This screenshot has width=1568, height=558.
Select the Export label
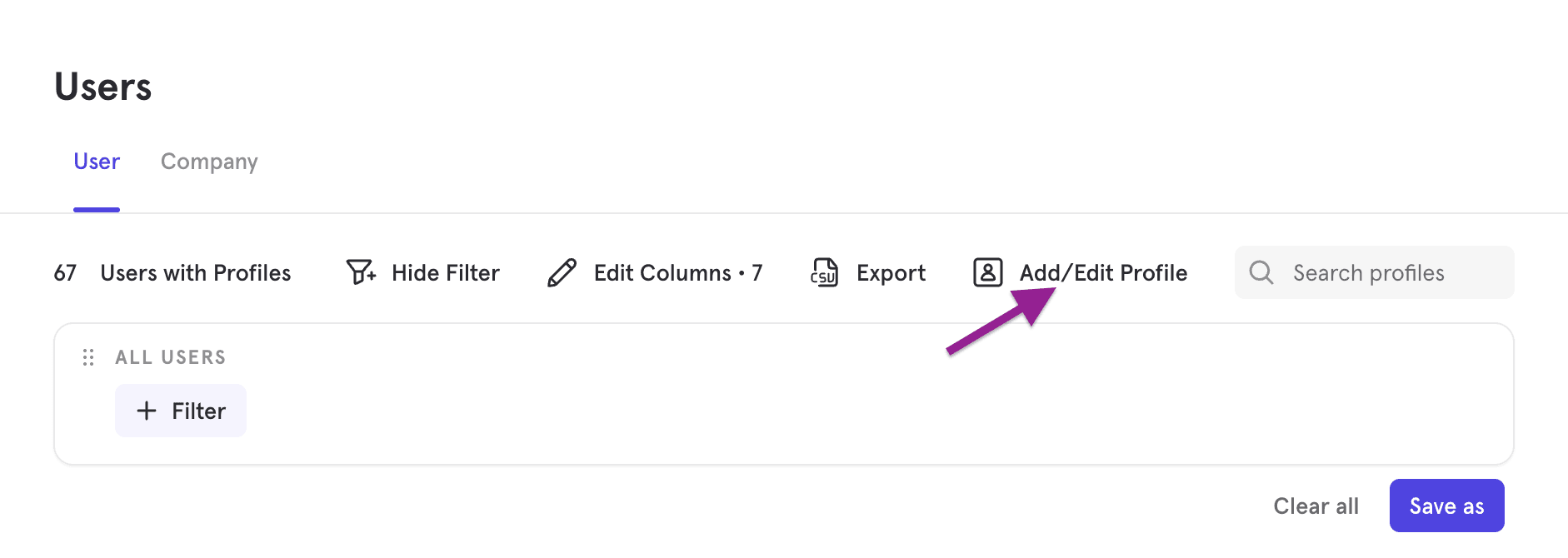pos(891,273)
